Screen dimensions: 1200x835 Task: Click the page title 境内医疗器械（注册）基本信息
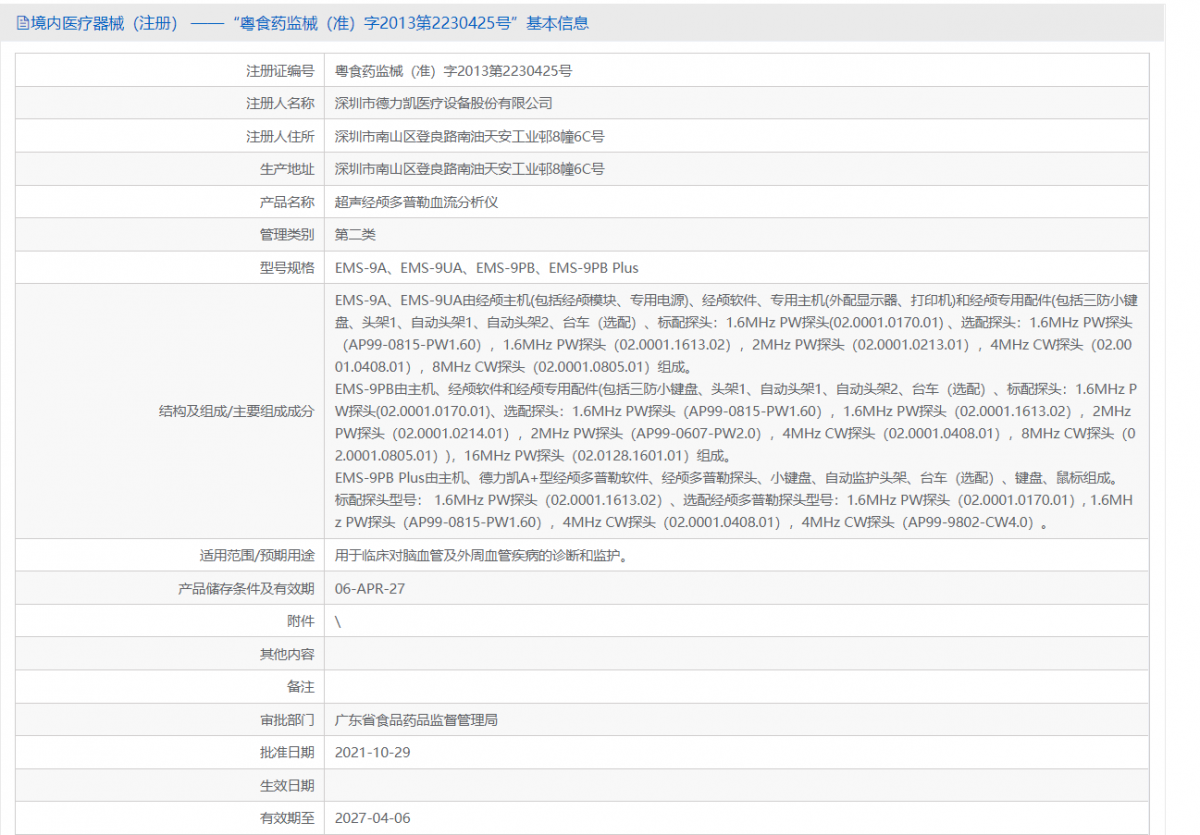tap(310, 23)
